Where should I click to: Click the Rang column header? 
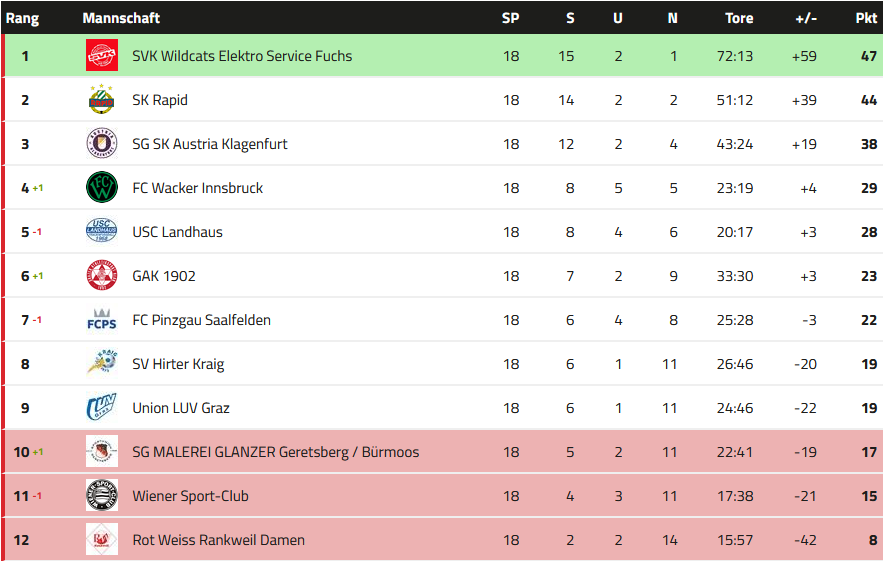pos(22,18)
